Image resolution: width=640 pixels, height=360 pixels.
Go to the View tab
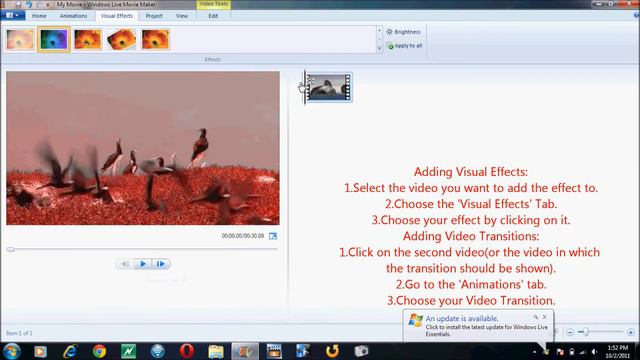point(182,16)
